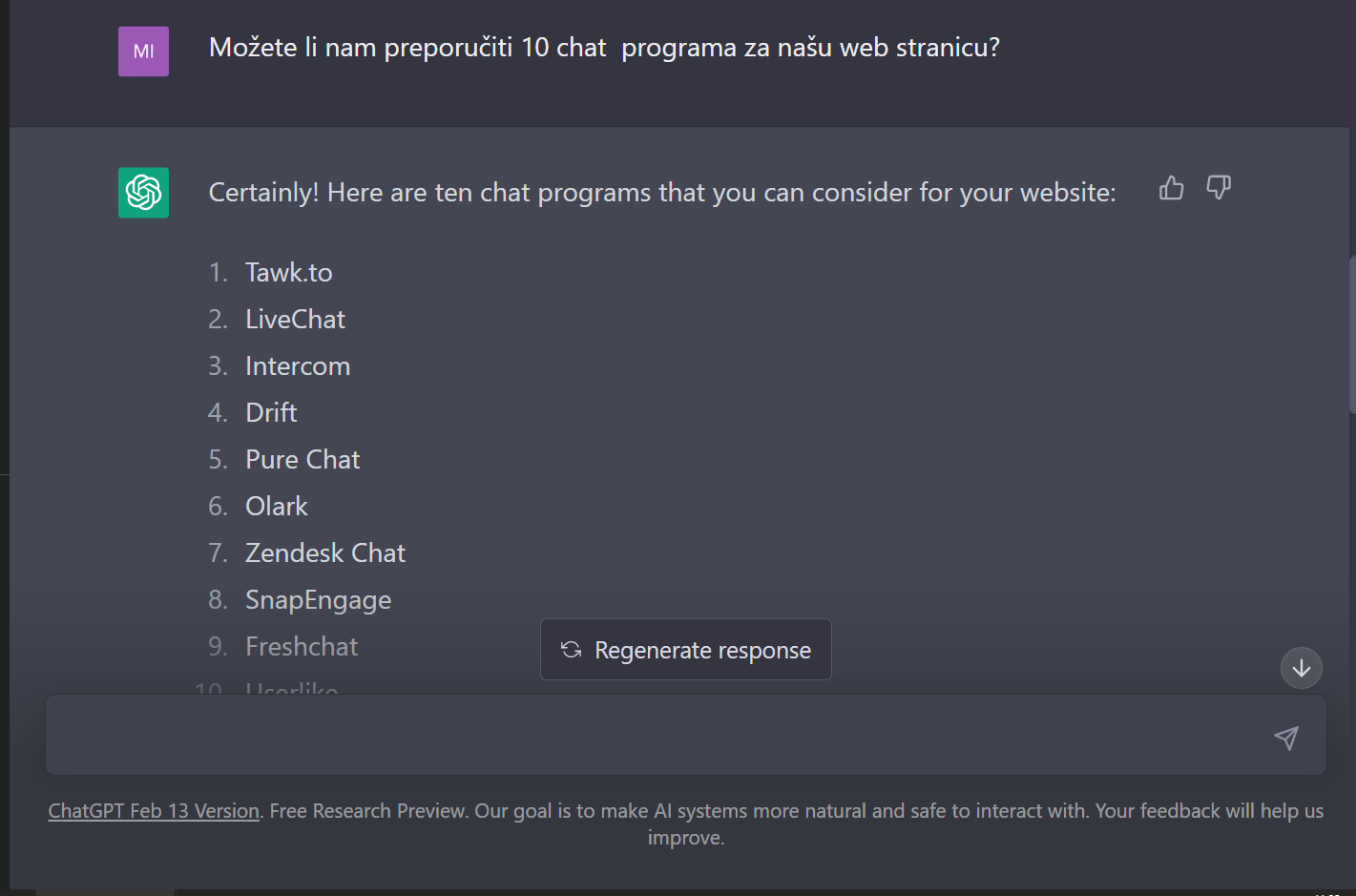Click the Drift list item
This screenshot has height=896, width=1356.
271,413
